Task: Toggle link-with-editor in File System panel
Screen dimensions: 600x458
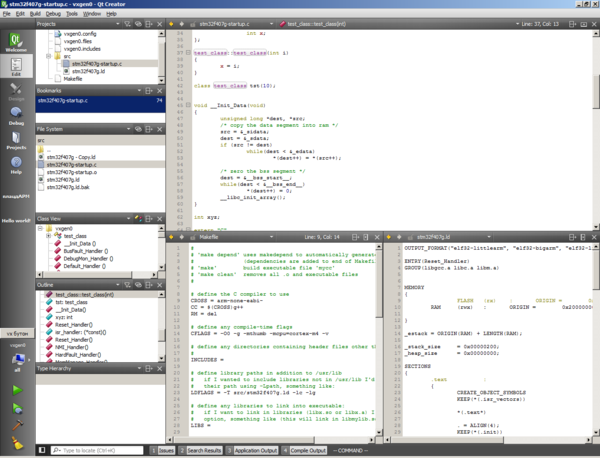Action: [138, 129]
